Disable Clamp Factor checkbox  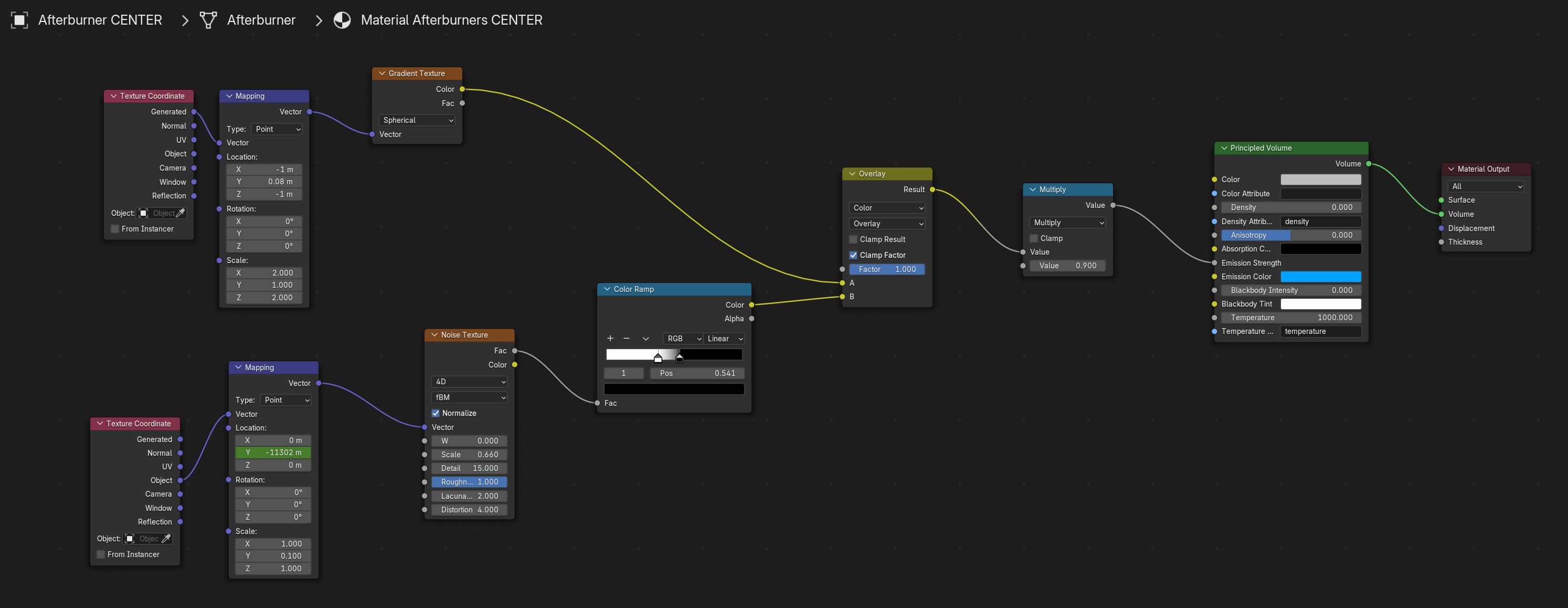853,255
